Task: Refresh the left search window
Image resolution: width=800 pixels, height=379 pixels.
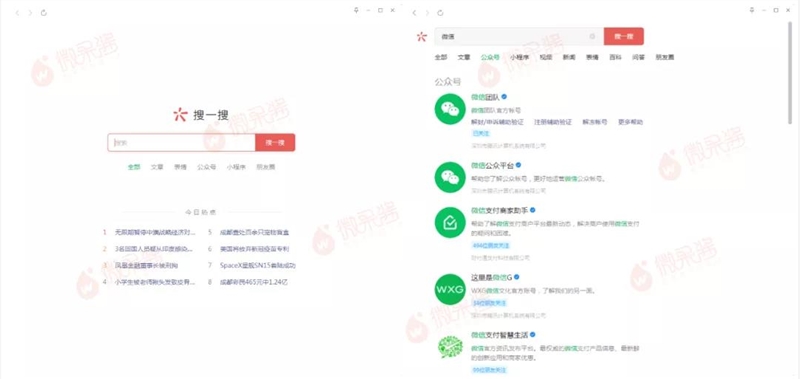Action: pyautogui.click(x=44, y=13)
